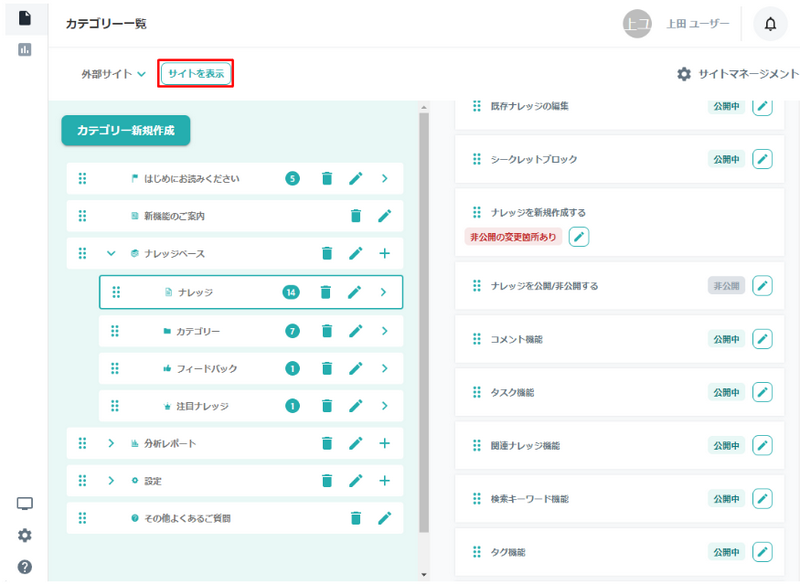
Task: Edit the 新機能のご案内 category
Action: pyautogui.click(x=385, y=216)
